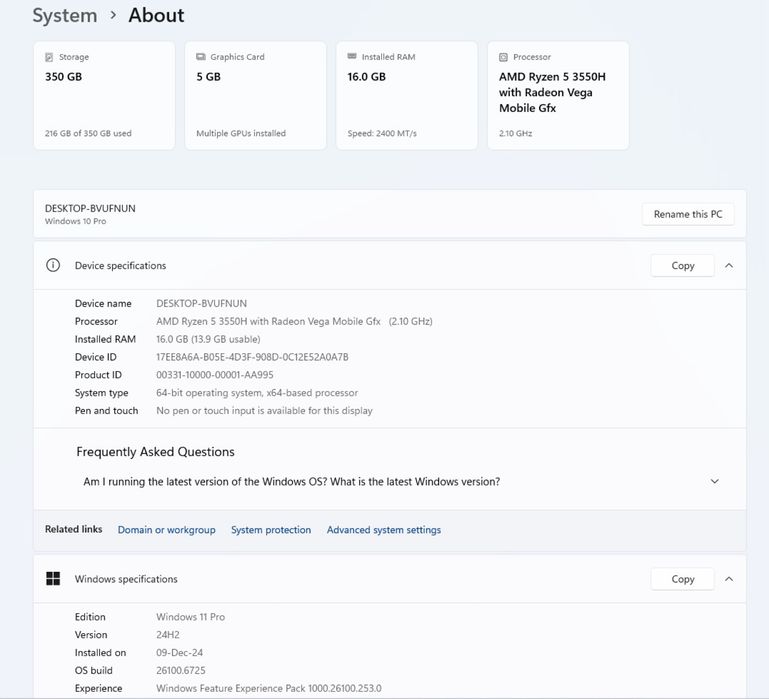Click the Graphics Card icon
The height and width of the screenshot is (699, 769).
(201, 57)
